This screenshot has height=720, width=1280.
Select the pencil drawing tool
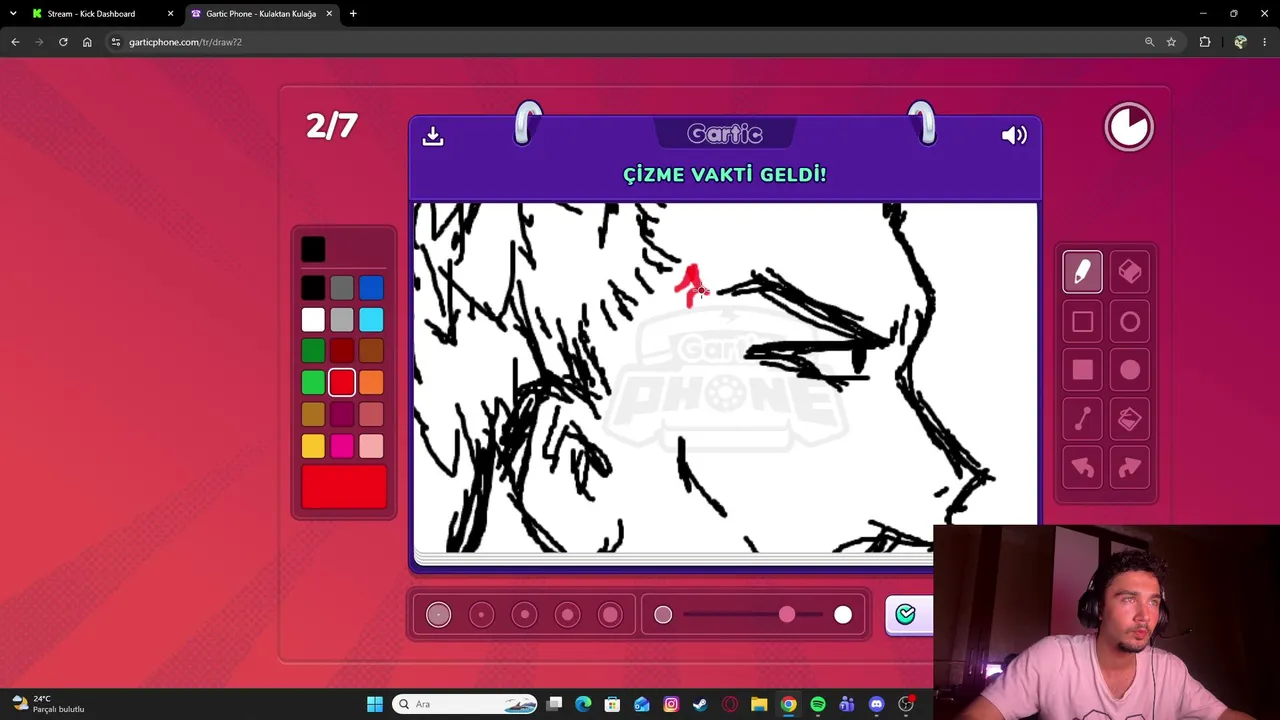[1082, 272]
